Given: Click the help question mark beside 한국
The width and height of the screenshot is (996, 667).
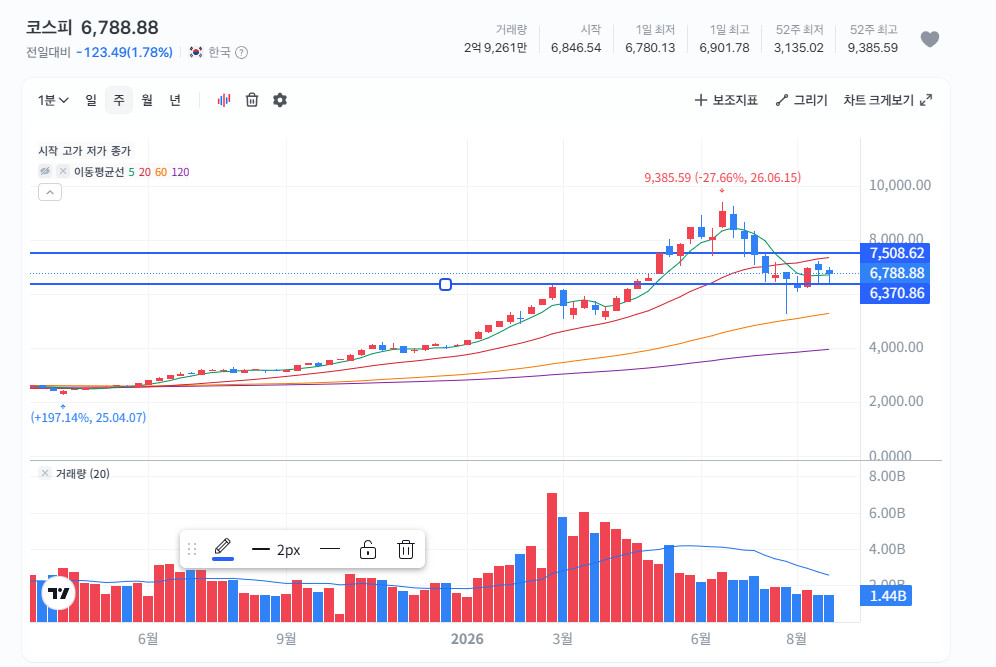Looking at the screenshot, I should click(x=241, y=53).
